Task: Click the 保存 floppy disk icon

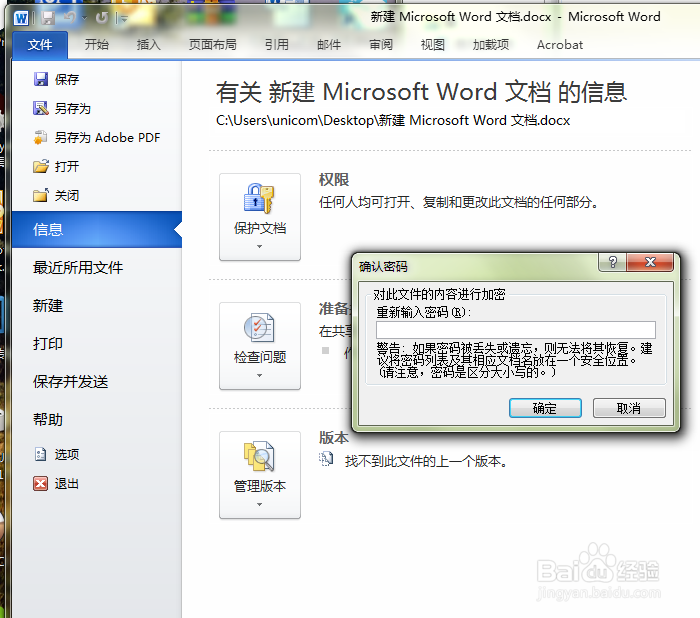Action: pos(41,79)
